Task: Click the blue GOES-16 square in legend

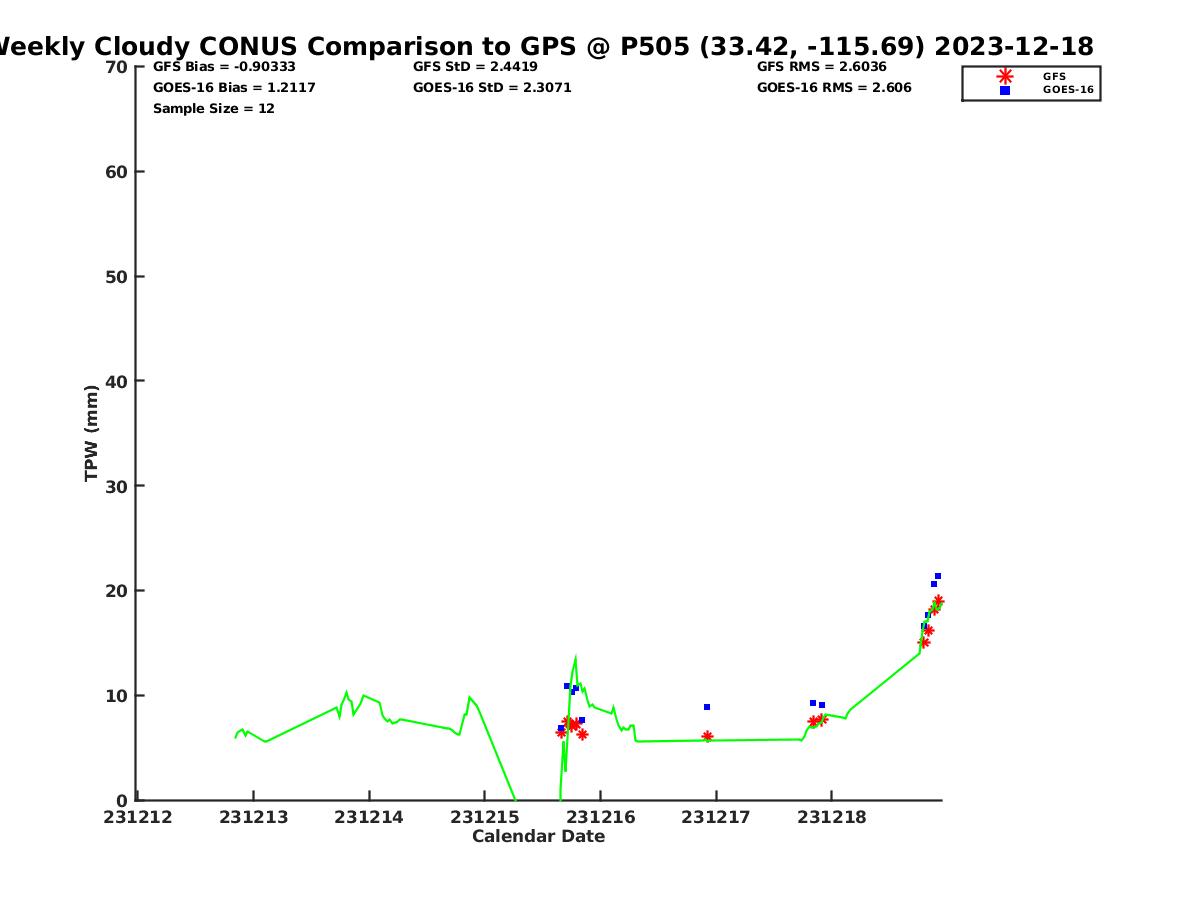Action: [1005, 90]
